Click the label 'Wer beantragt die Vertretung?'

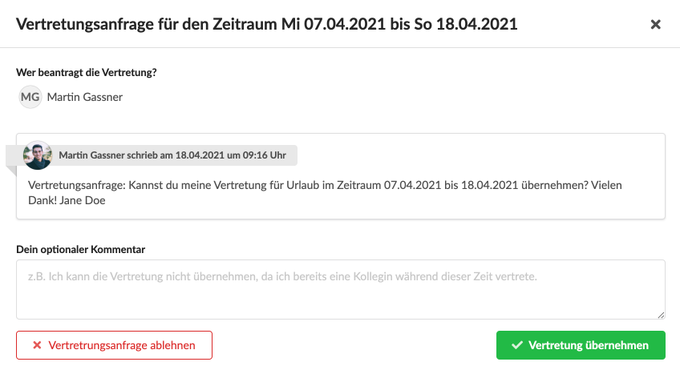(x=86, y=72)
